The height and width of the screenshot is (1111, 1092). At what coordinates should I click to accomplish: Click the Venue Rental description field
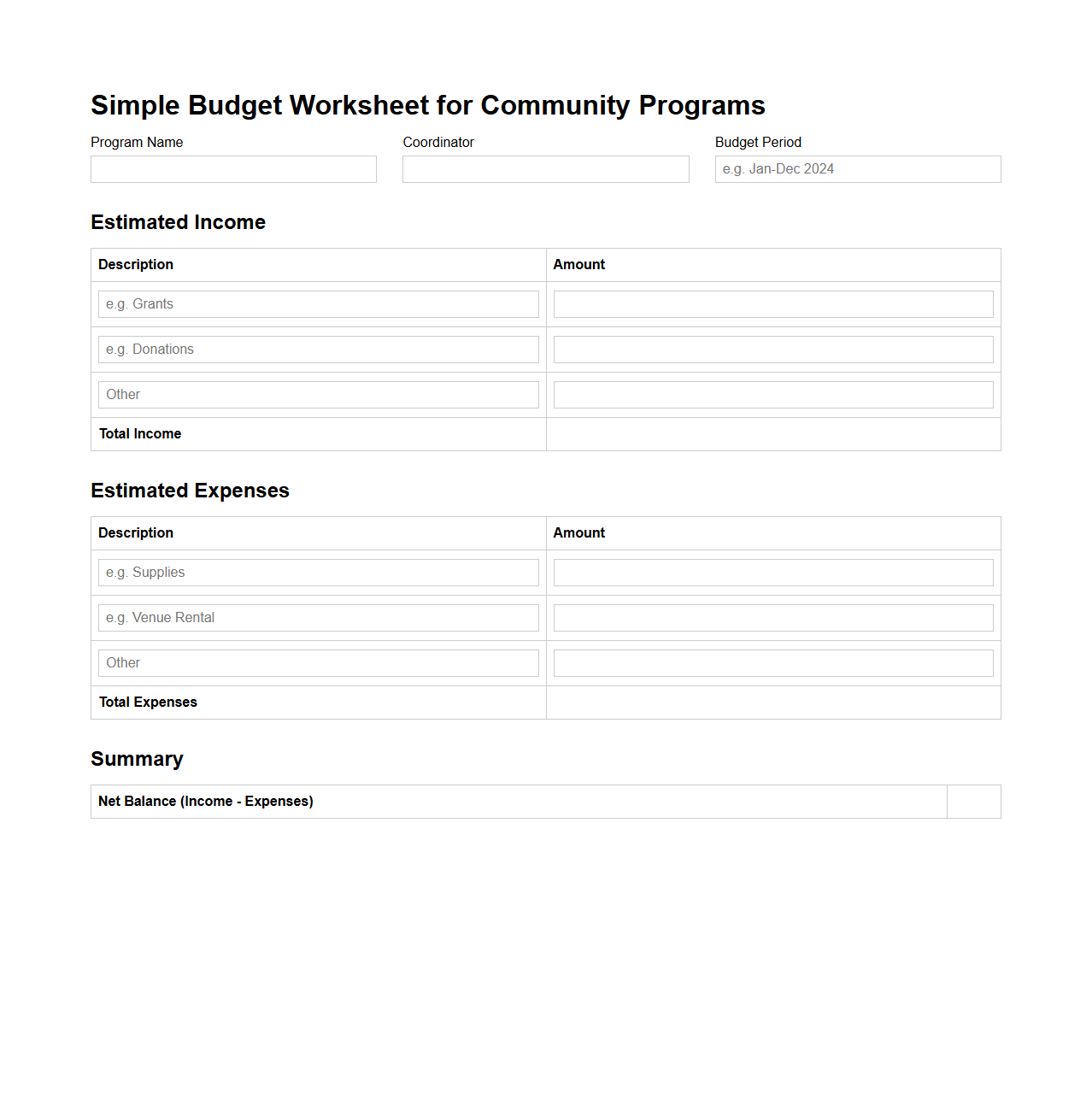[x=317, y=617]
